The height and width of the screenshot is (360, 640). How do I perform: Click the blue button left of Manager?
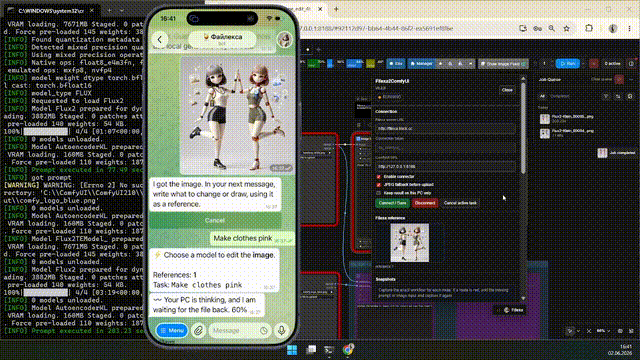[396, 64]
